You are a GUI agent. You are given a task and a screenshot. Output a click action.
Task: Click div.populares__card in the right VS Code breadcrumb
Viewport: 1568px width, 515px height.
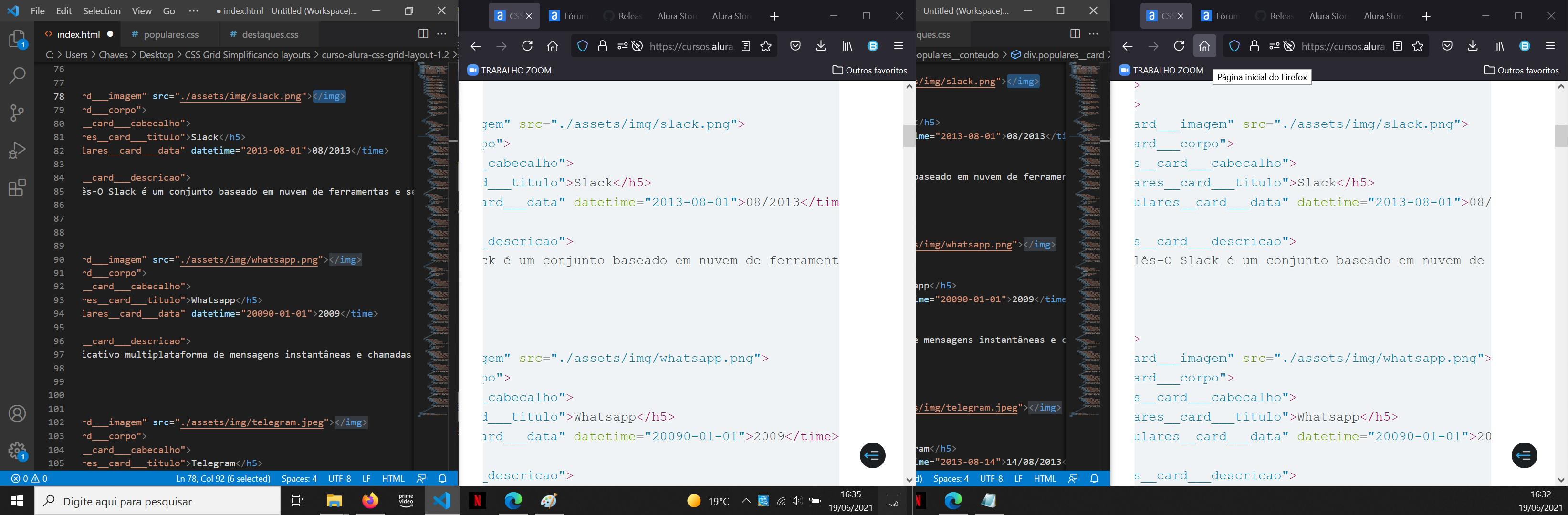(1058, 55)
